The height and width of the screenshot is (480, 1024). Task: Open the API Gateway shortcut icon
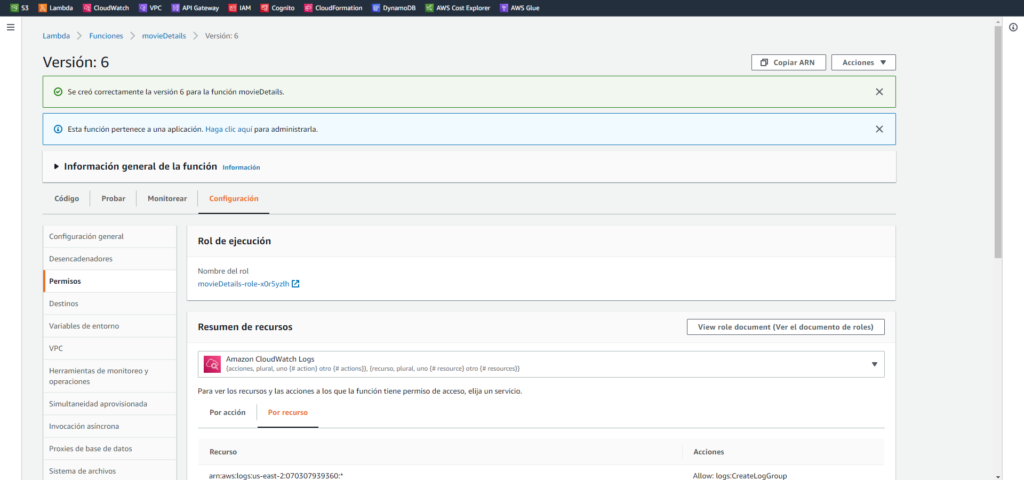175,8
